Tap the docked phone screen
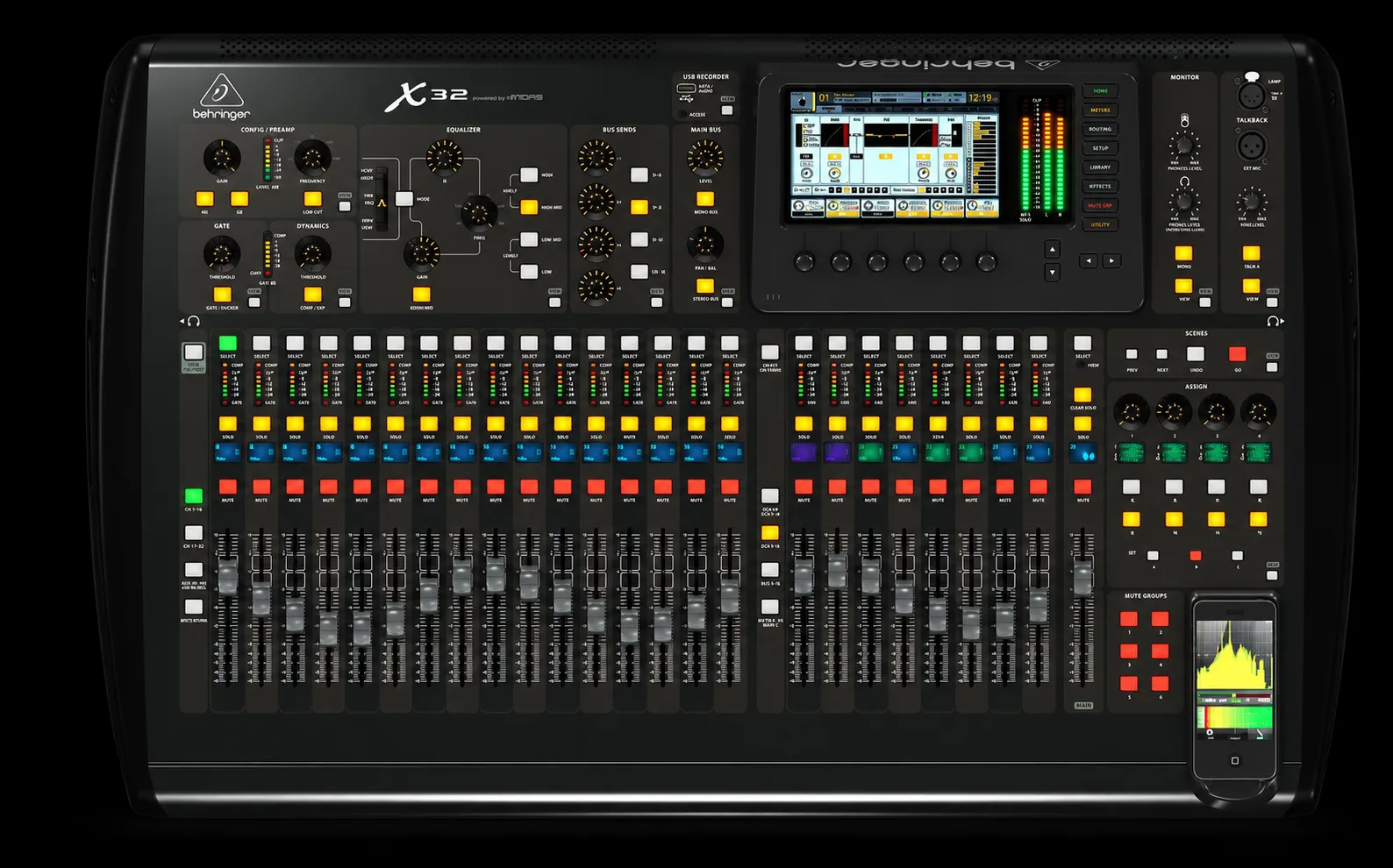Screen dimensions: 1393x868 [1234, 681]
